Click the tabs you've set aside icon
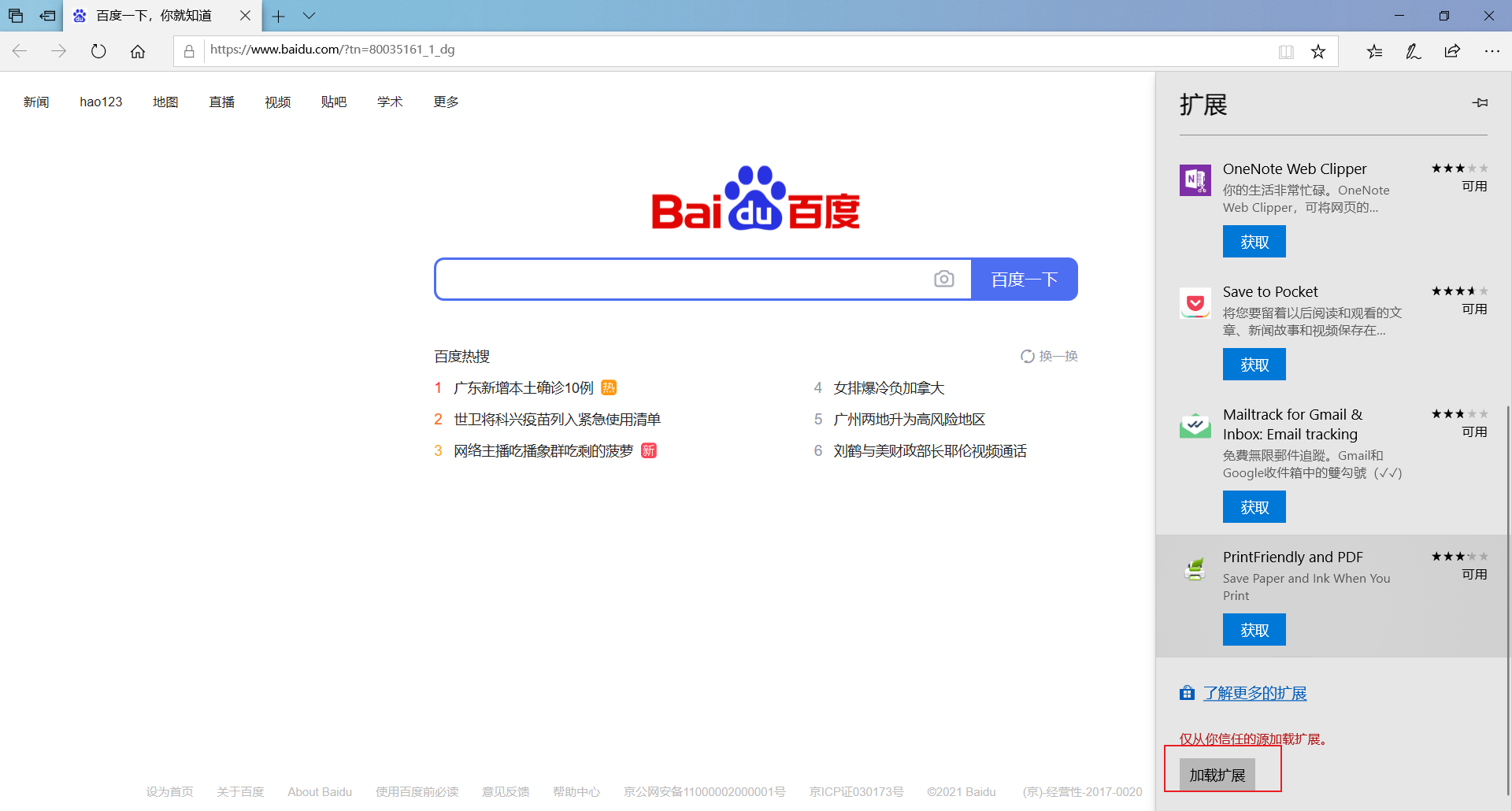This screenshot has width=1512, height=811. [x=16, y=16]
